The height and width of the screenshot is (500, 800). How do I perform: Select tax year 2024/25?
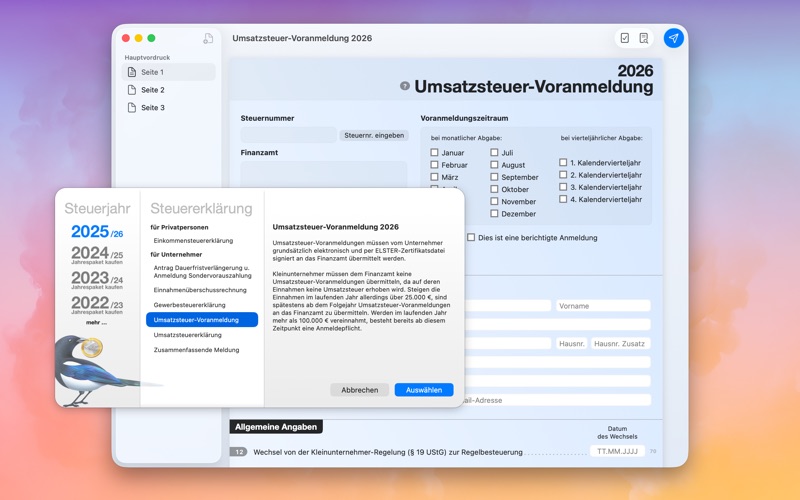point(97,254)
